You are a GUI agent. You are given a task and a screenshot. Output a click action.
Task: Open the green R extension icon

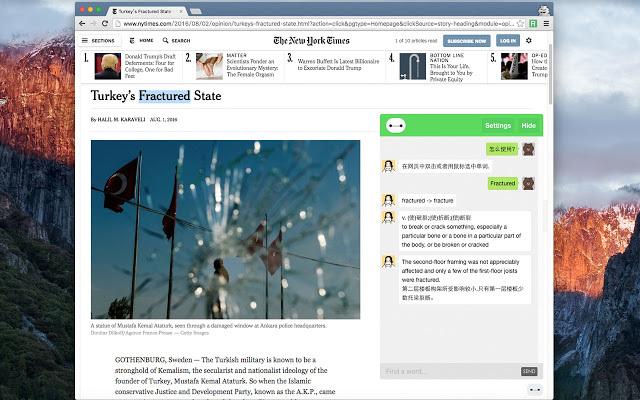point(533,24)
